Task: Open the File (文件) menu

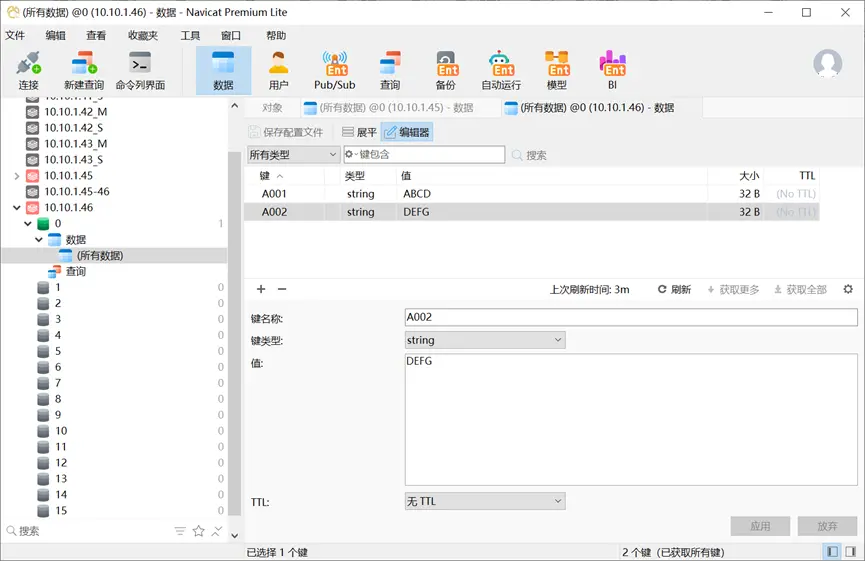Action: (x=15, y=35)
